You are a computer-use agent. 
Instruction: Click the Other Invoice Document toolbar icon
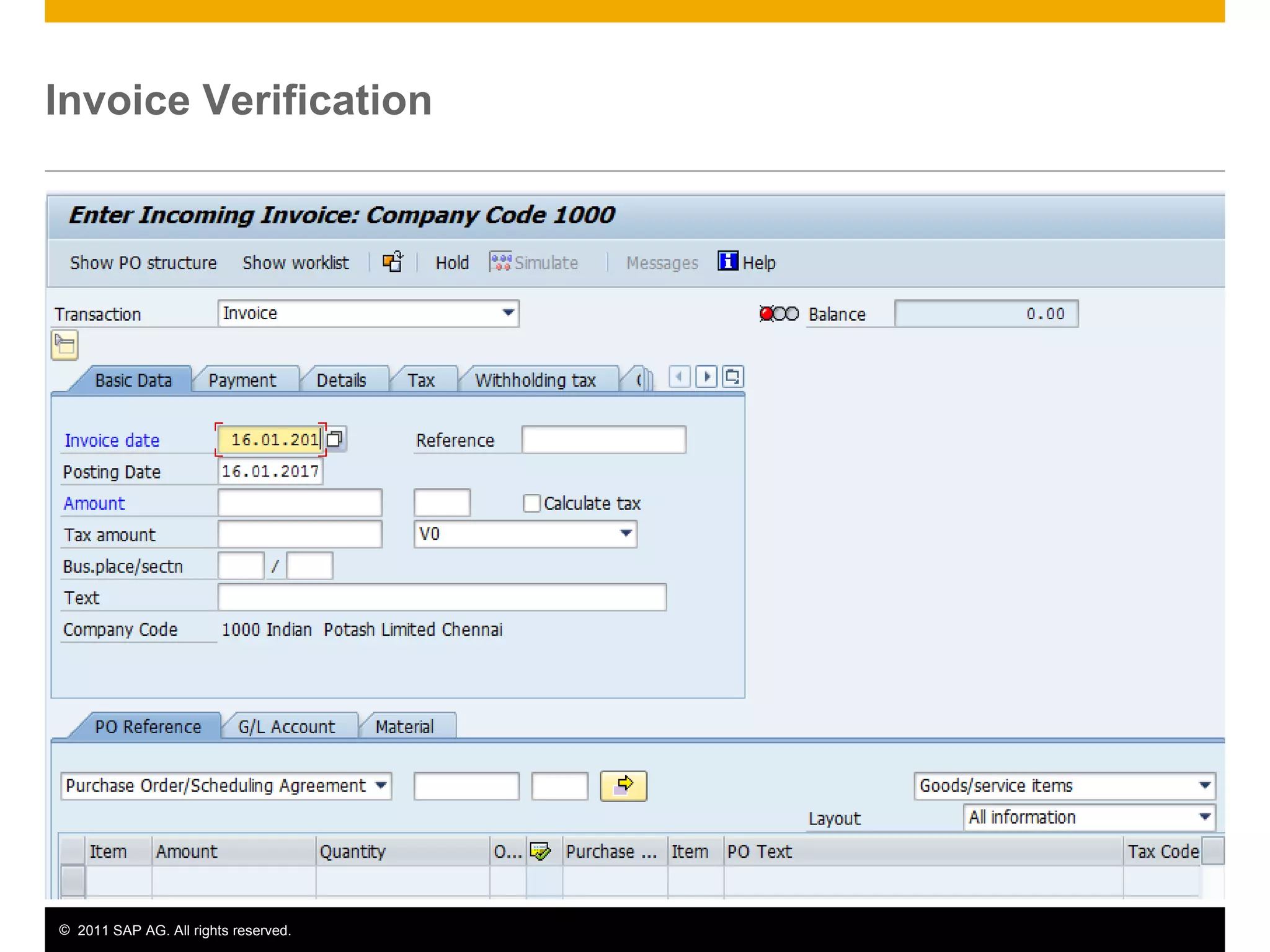click(x=393, y=262)
